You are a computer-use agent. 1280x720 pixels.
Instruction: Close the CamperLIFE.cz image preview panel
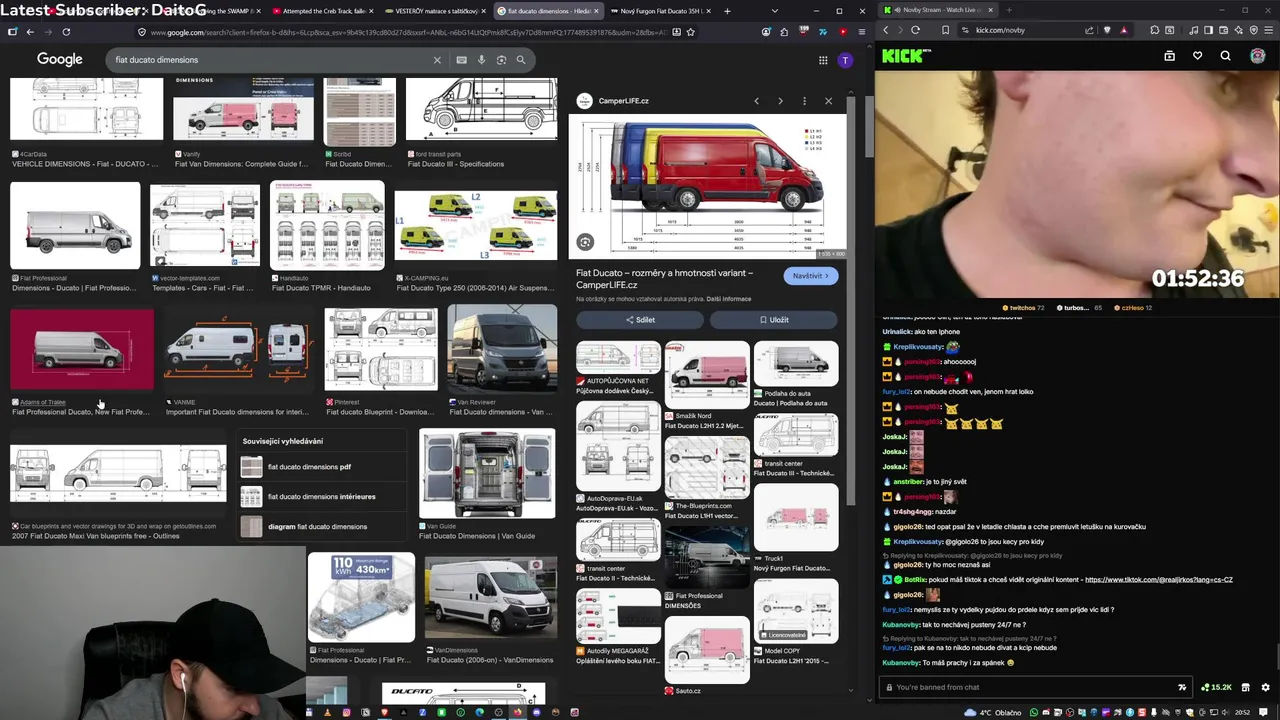828,101
